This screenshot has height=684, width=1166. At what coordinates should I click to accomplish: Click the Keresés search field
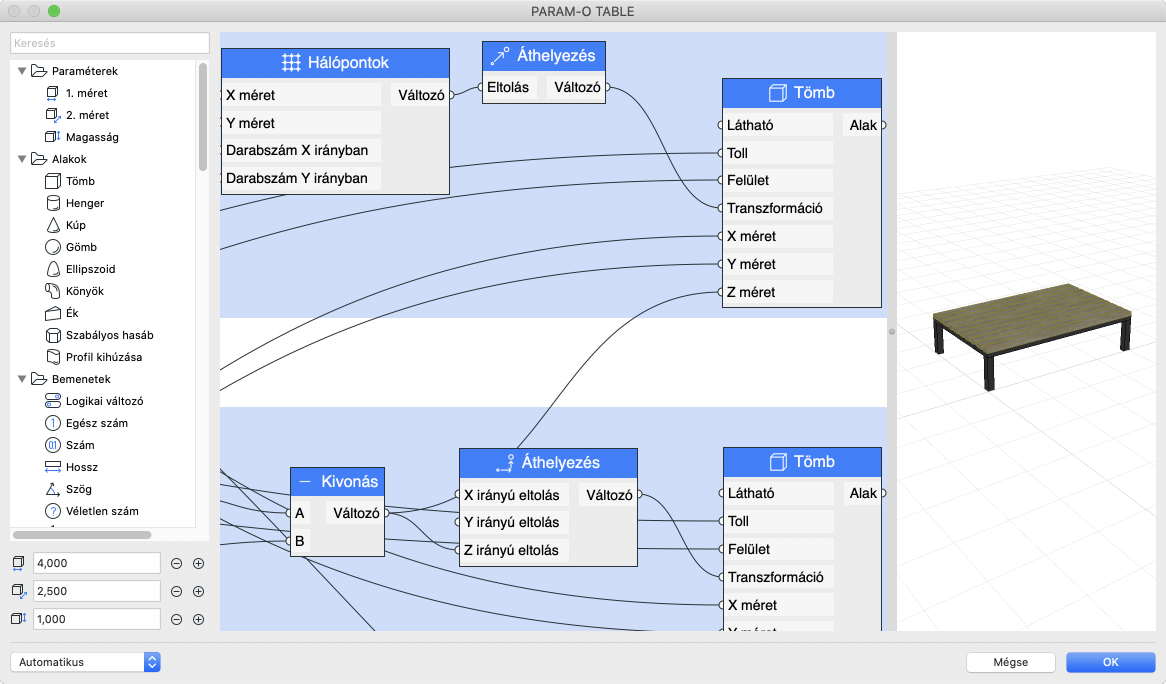(x=108, y=43)
